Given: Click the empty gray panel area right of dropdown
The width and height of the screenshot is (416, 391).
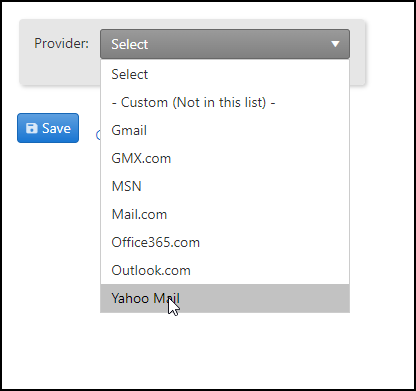Looking at the screenshot, I should coord(357,52).
